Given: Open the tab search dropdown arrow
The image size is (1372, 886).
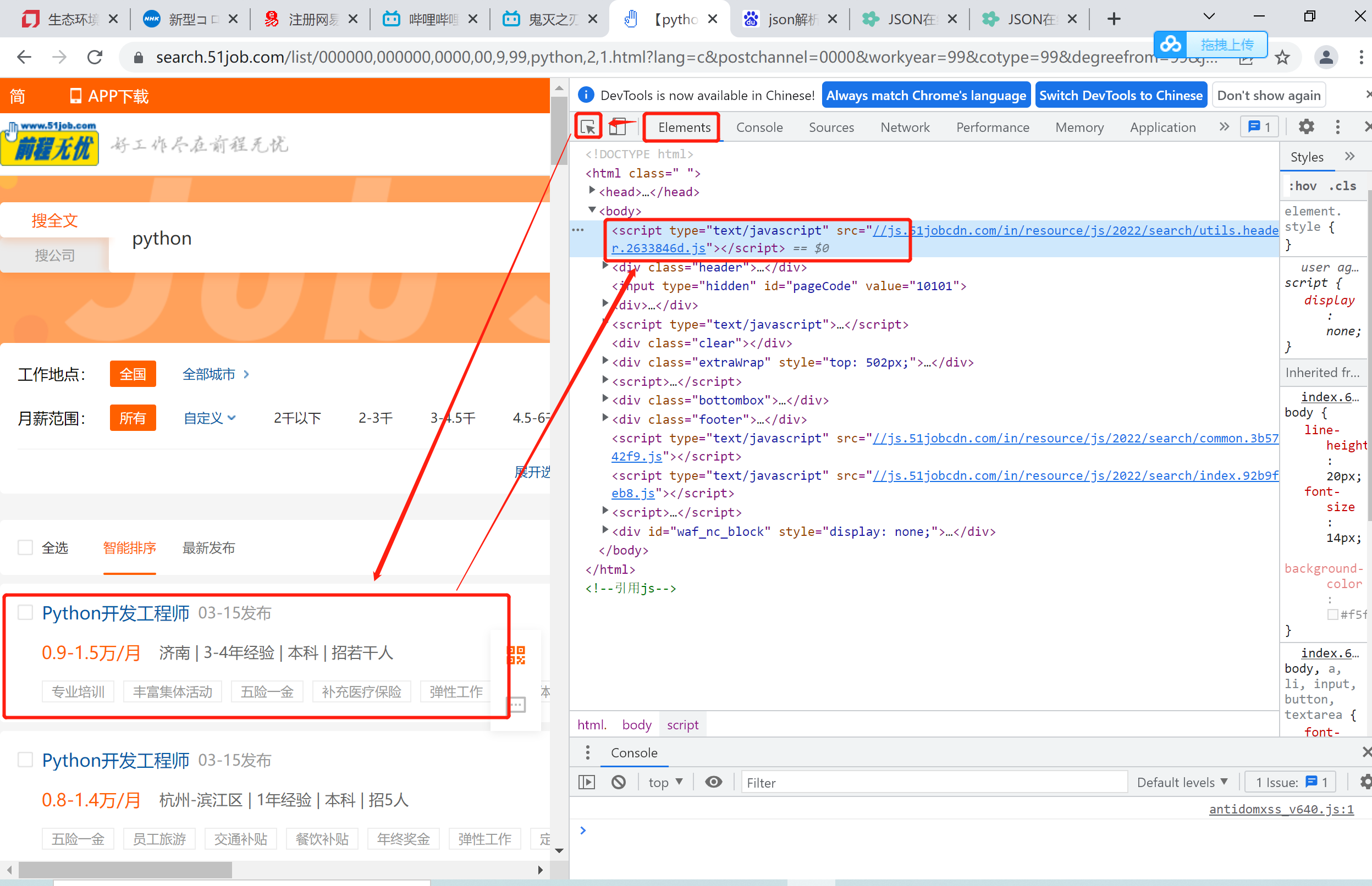Looking at the screenshot, I should tap(1209, 16).
